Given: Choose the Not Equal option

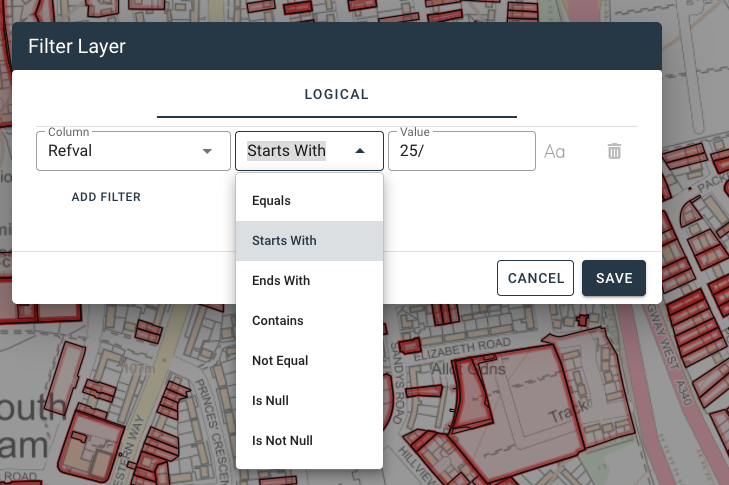Looking at the screenshot, I should 280,361.
